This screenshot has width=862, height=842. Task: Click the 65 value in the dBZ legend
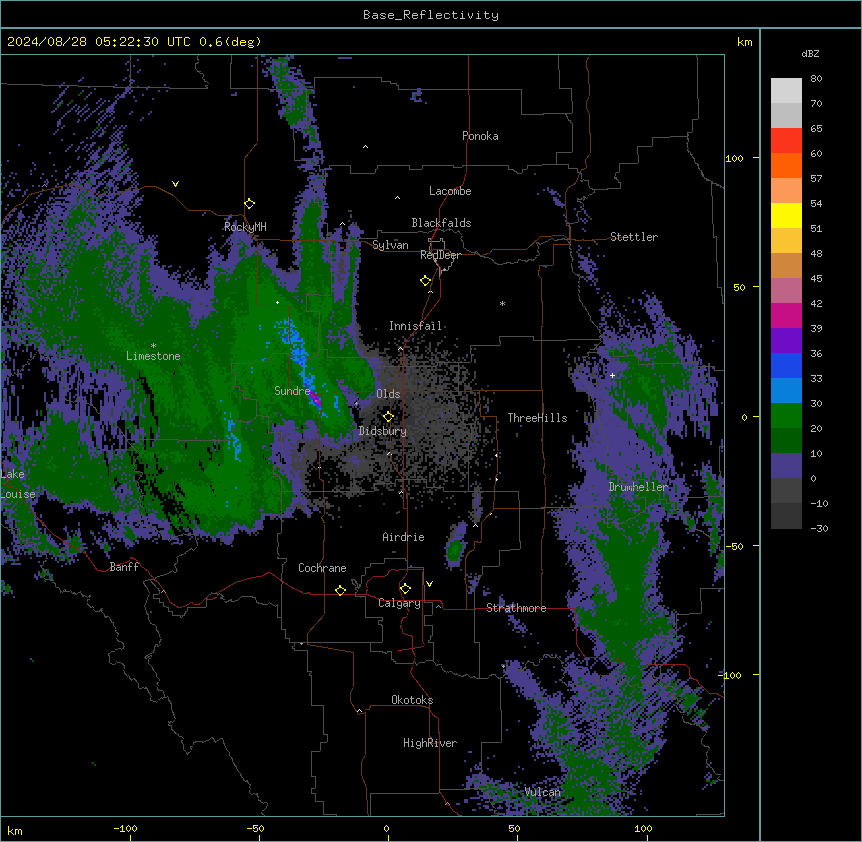tap(816, 129)
